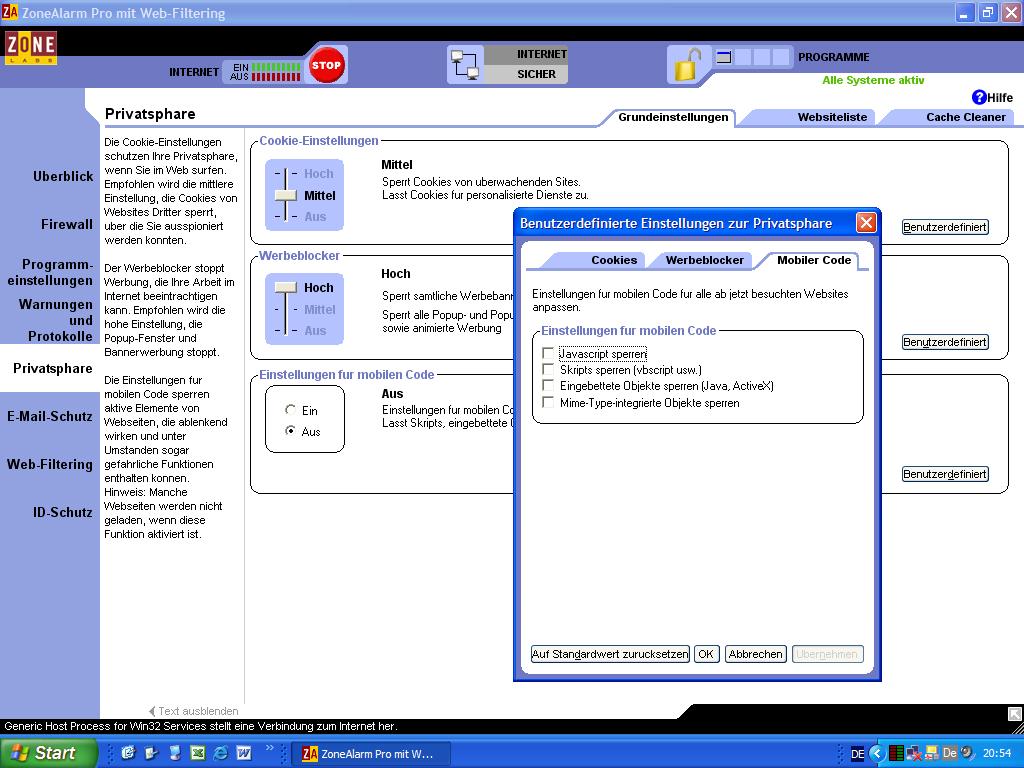Click the Zone Labs logo
Screen dimensions: 1024x768
coord(31,48)
